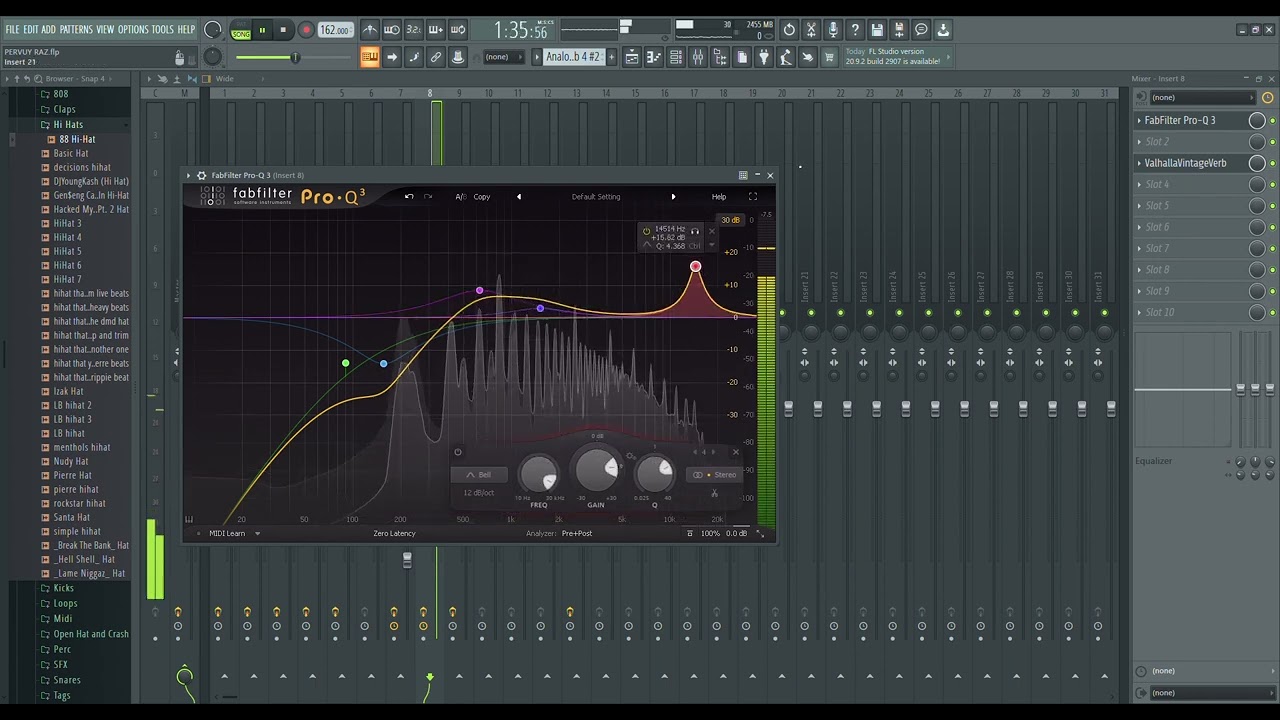The width and height of the screenshot is (1280, 720).
Task: Toggle Pro-Q 3 full screen mode
Action: [753, 197]
